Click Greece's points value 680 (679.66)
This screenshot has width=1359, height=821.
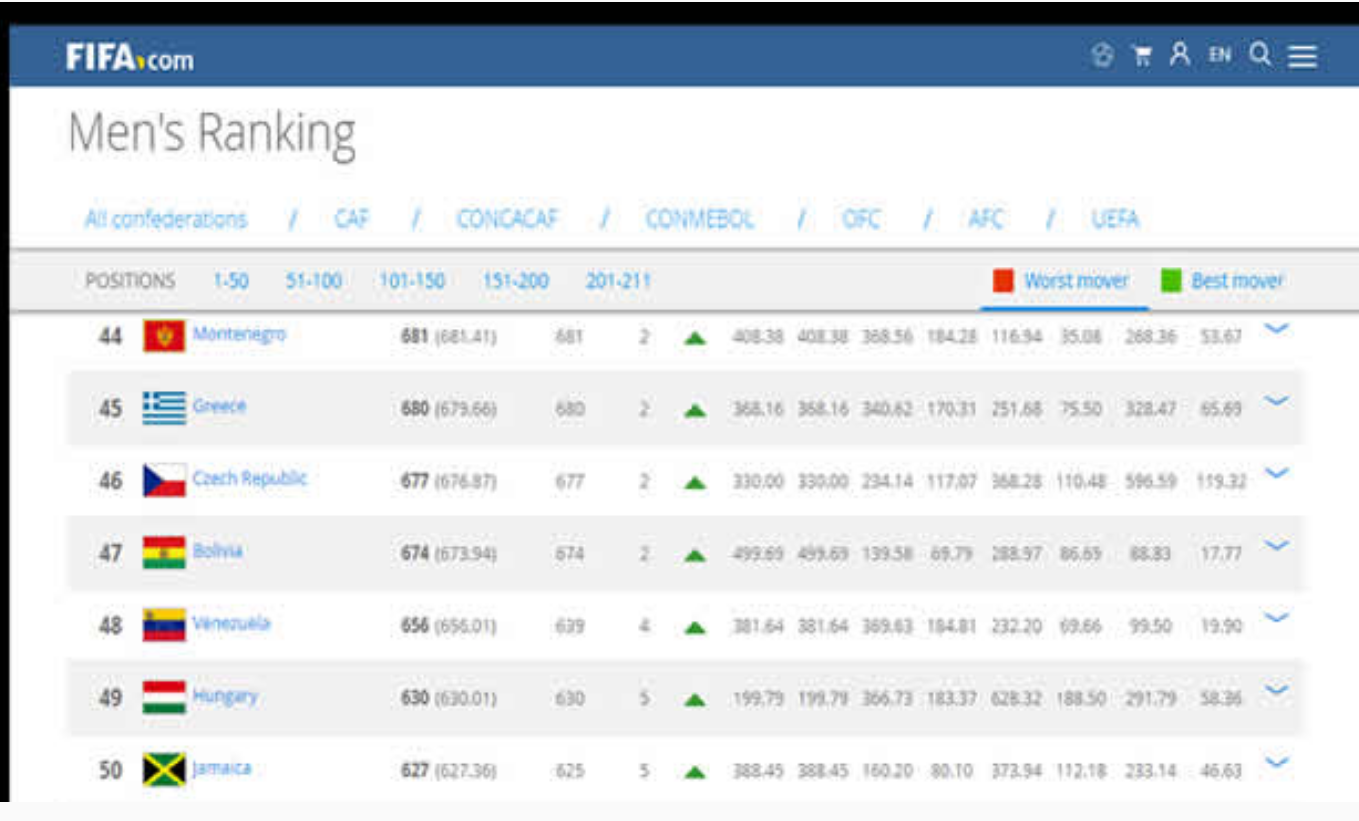tap(449, 409)
